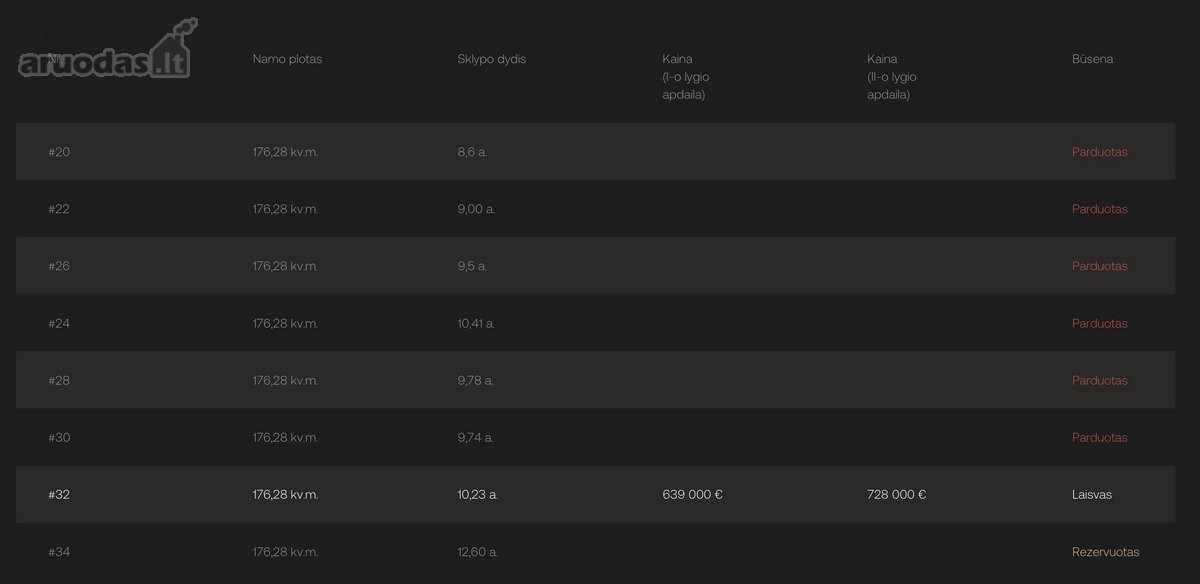Select house row #24
Image resolution: width=1200 pixels, height=584 pixels.
595,323
